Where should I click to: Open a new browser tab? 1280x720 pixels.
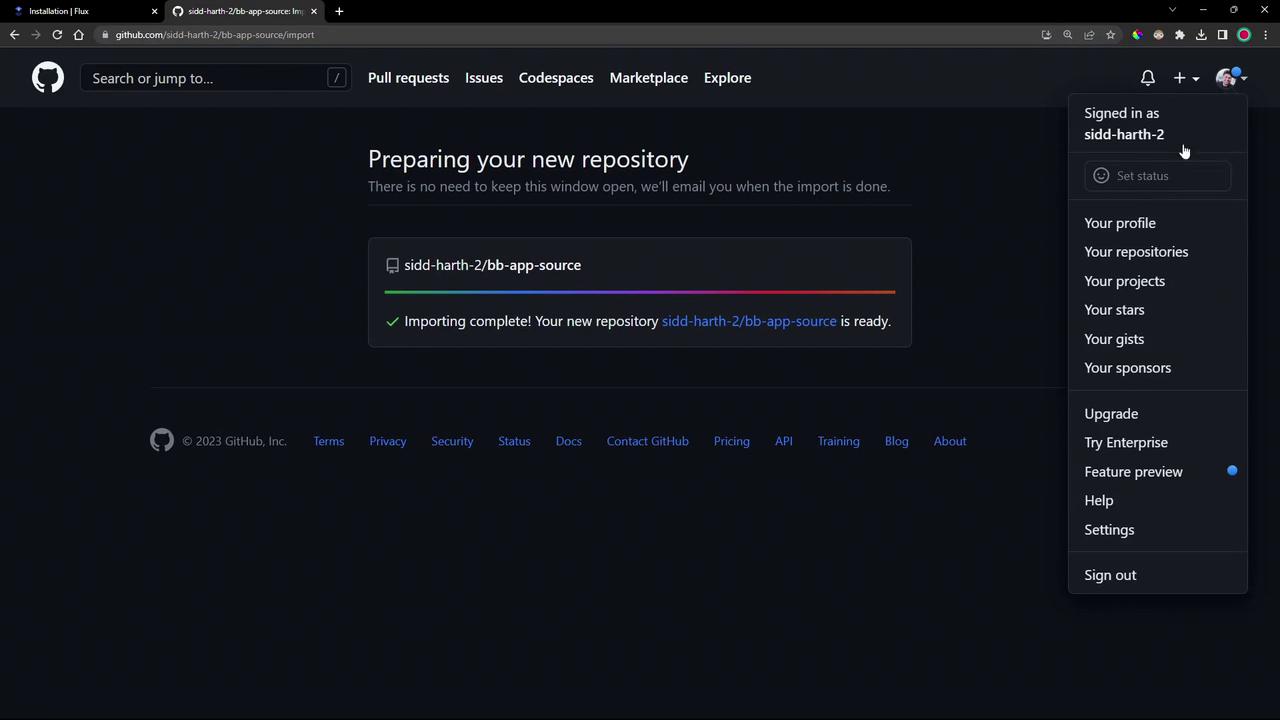point(339,11)
